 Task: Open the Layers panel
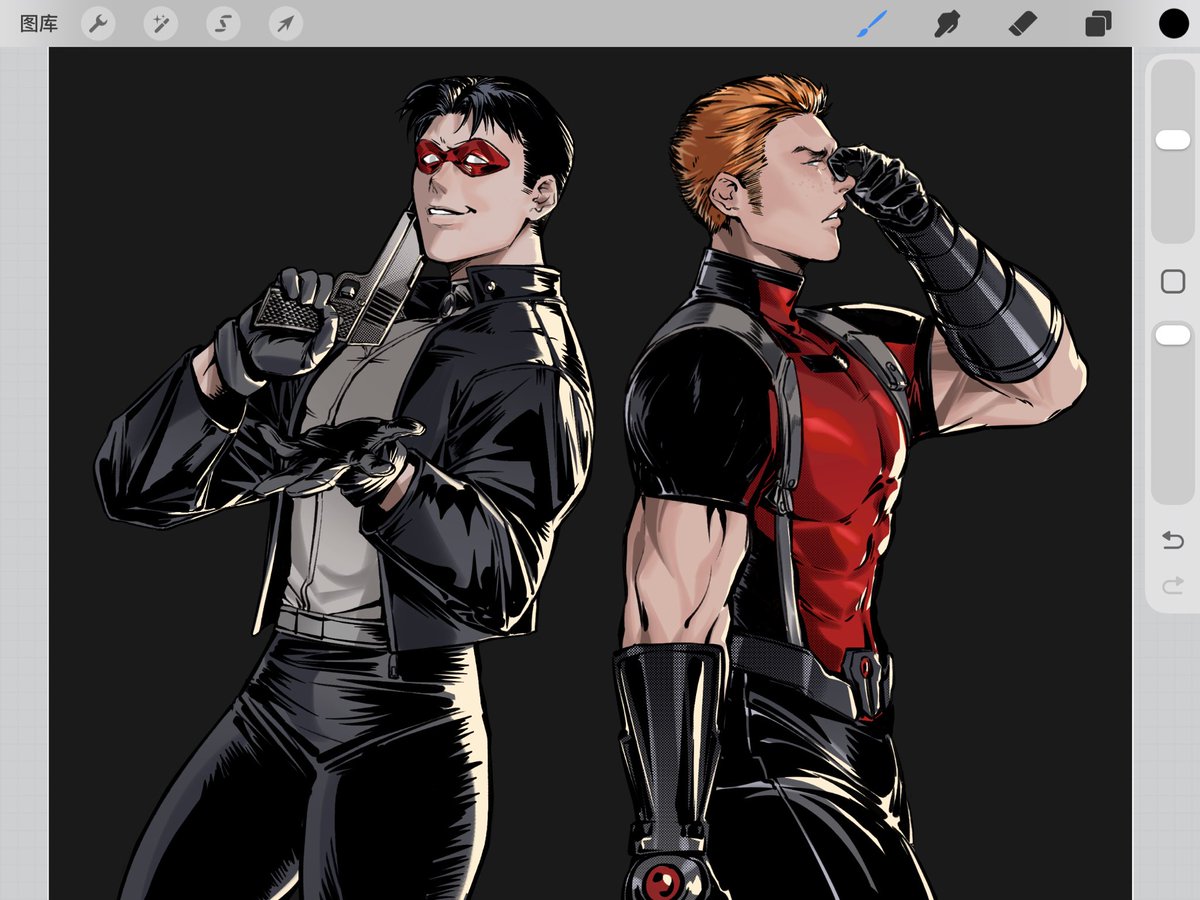(1098, 23)
